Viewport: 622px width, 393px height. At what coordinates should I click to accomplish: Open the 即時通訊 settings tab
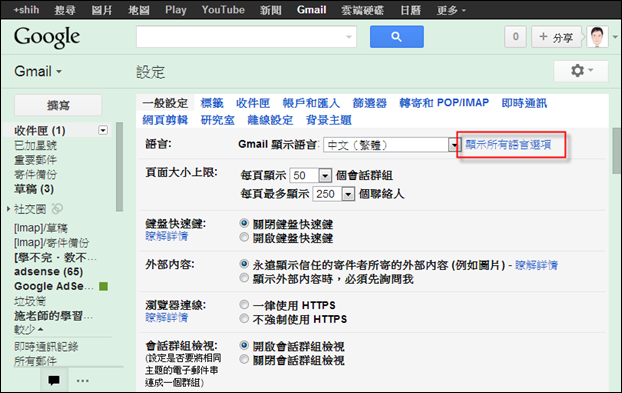[524, 103]
